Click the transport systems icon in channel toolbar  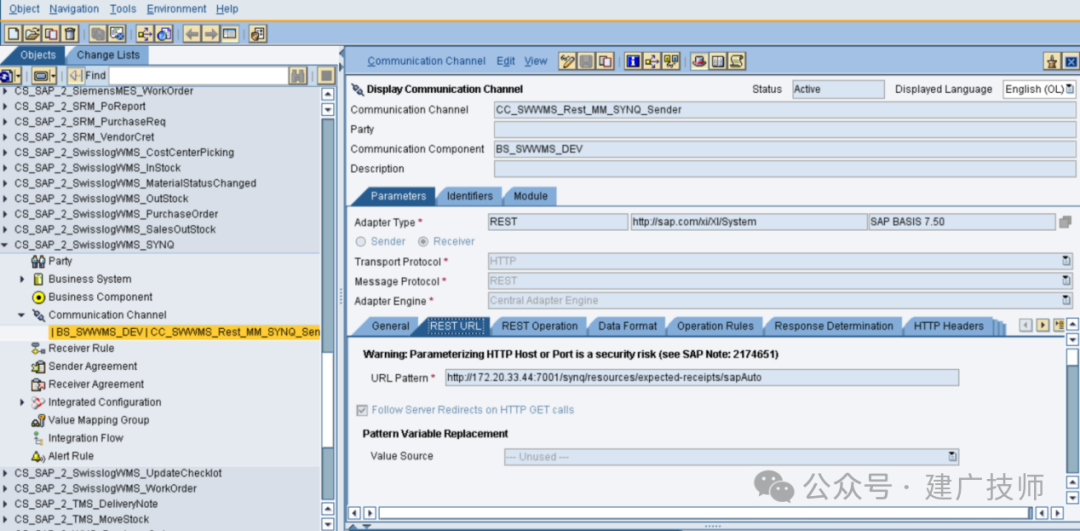[x=670, y=61]
